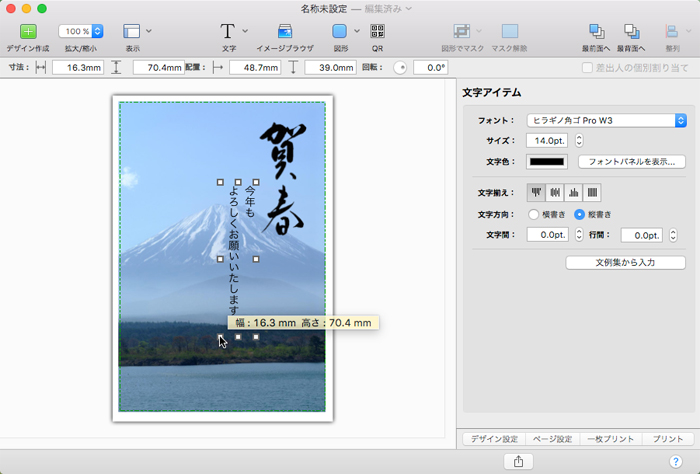
Task: Select the 横書き horizontal writing option
Action: (533, 214)
